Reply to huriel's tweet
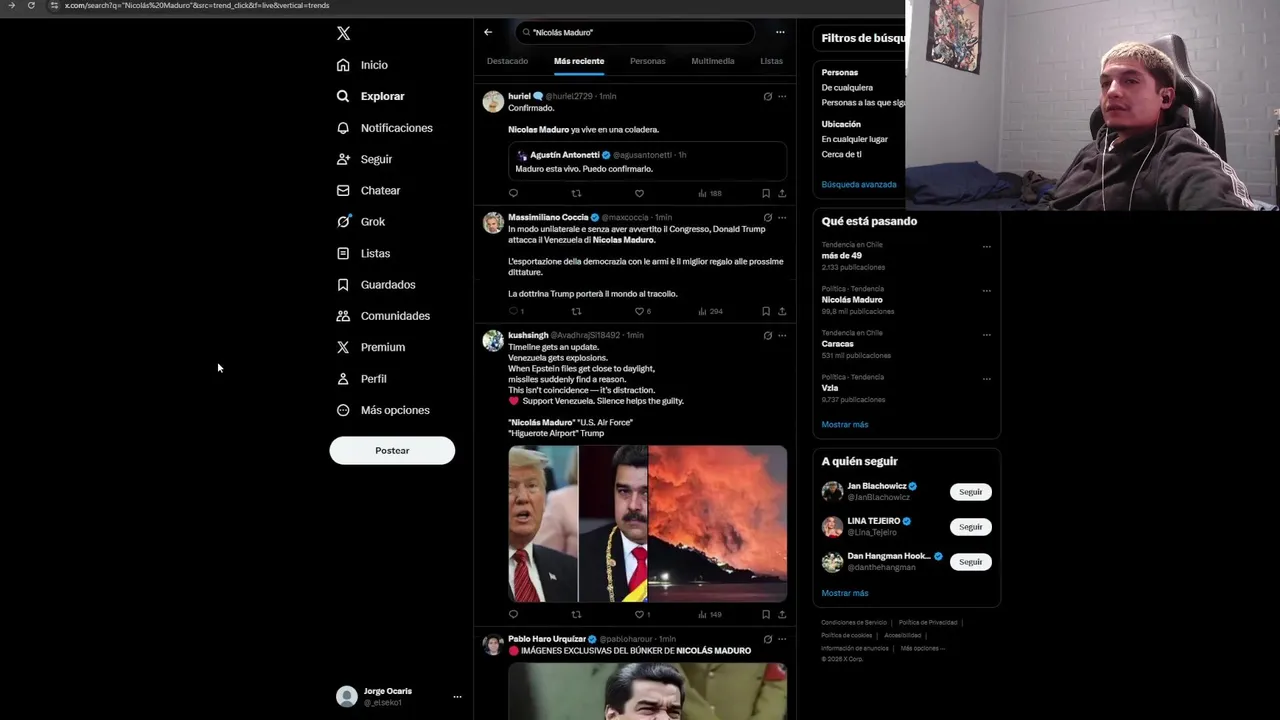The height and width of the screenshot is (720, 1280). (513, 193)
